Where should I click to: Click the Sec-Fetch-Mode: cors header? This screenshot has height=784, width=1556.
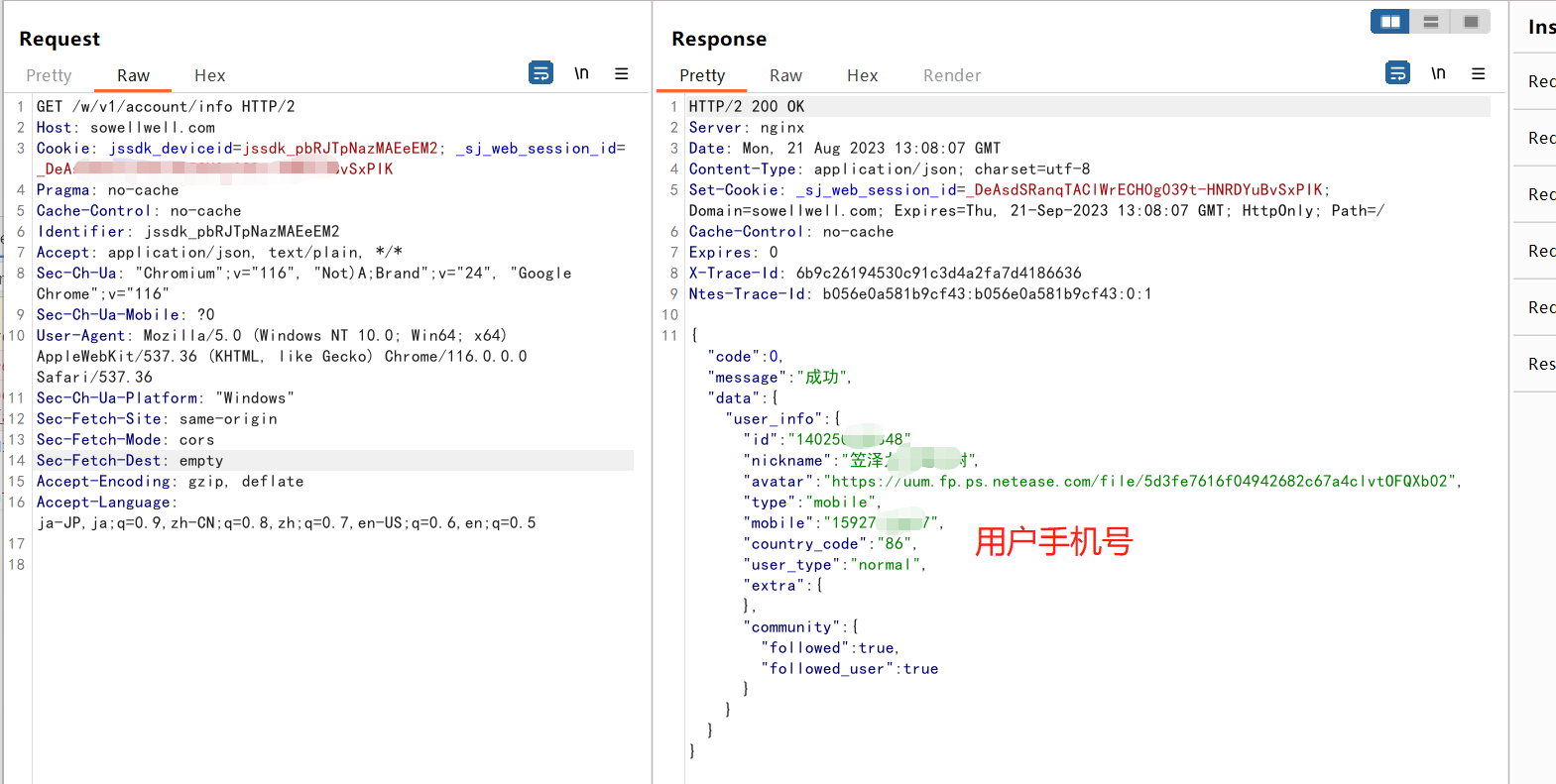pyautogui.click(x=126, y=439)
